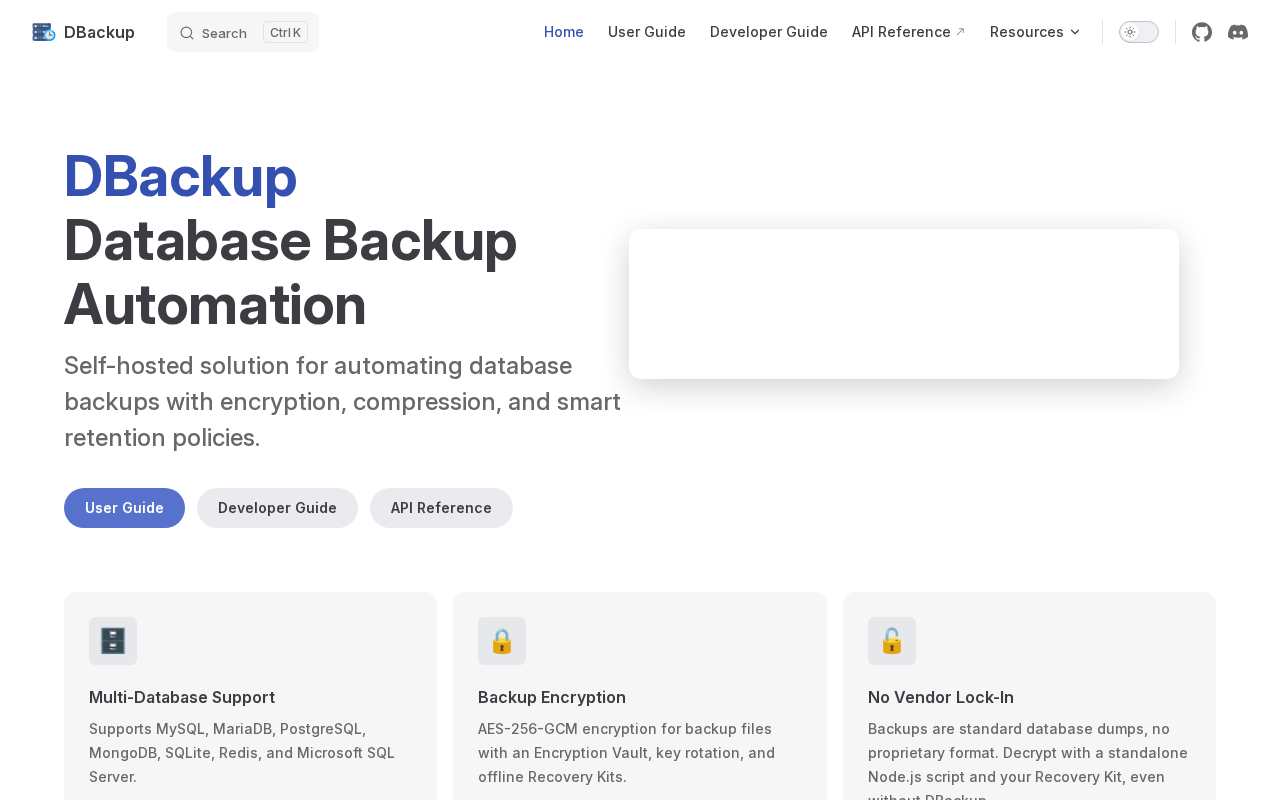
Task: Open the GitHub repository icon
Action: point(1202,32)
